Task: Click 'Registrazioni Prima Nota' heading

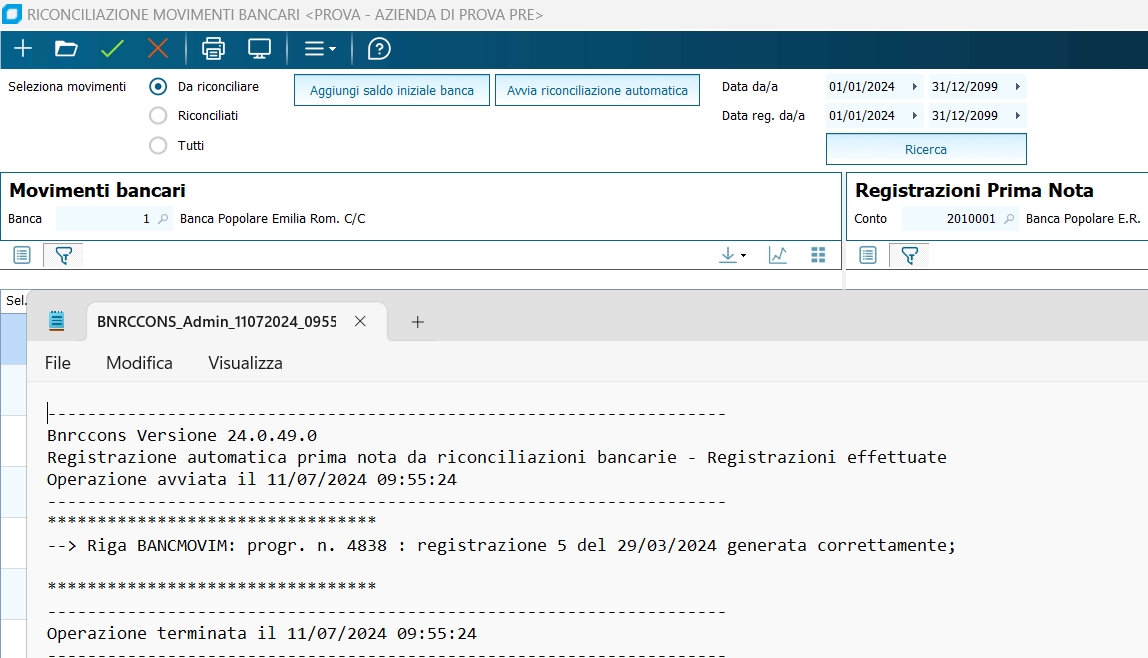Action: click(x=974, y=190)
